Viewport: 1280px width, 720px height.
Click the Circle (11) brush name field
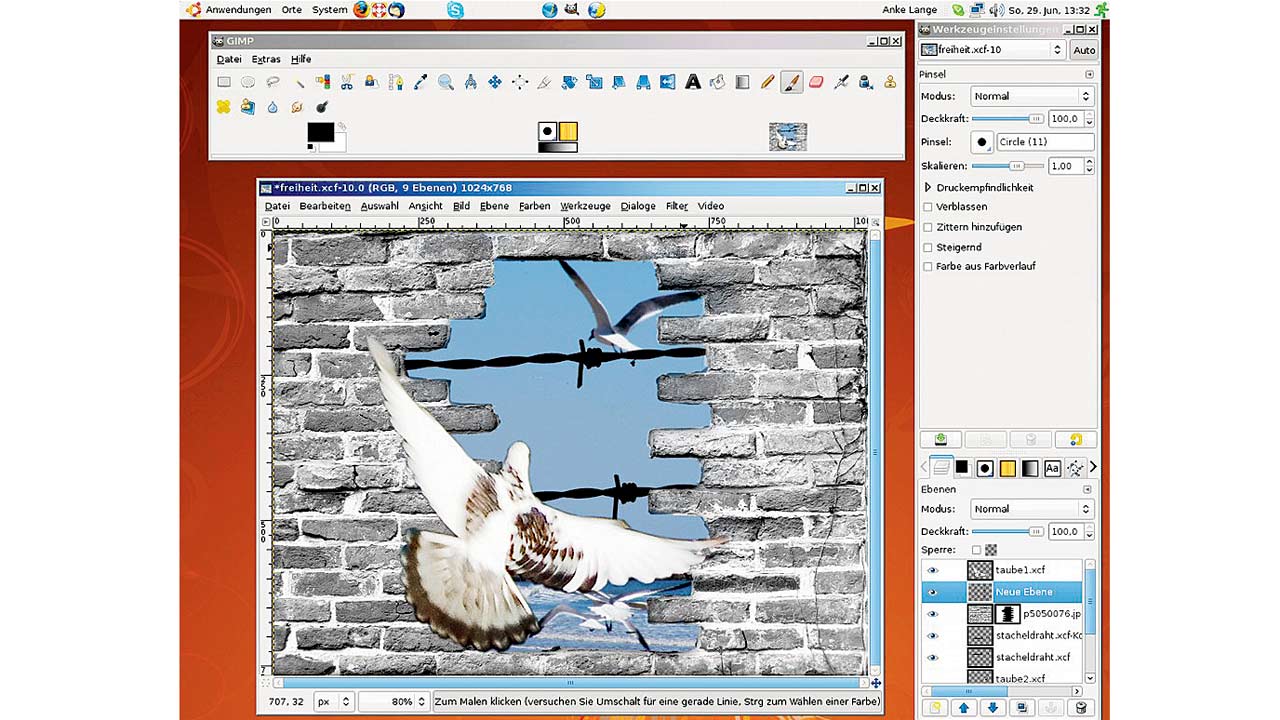(x=1045, y=142)
